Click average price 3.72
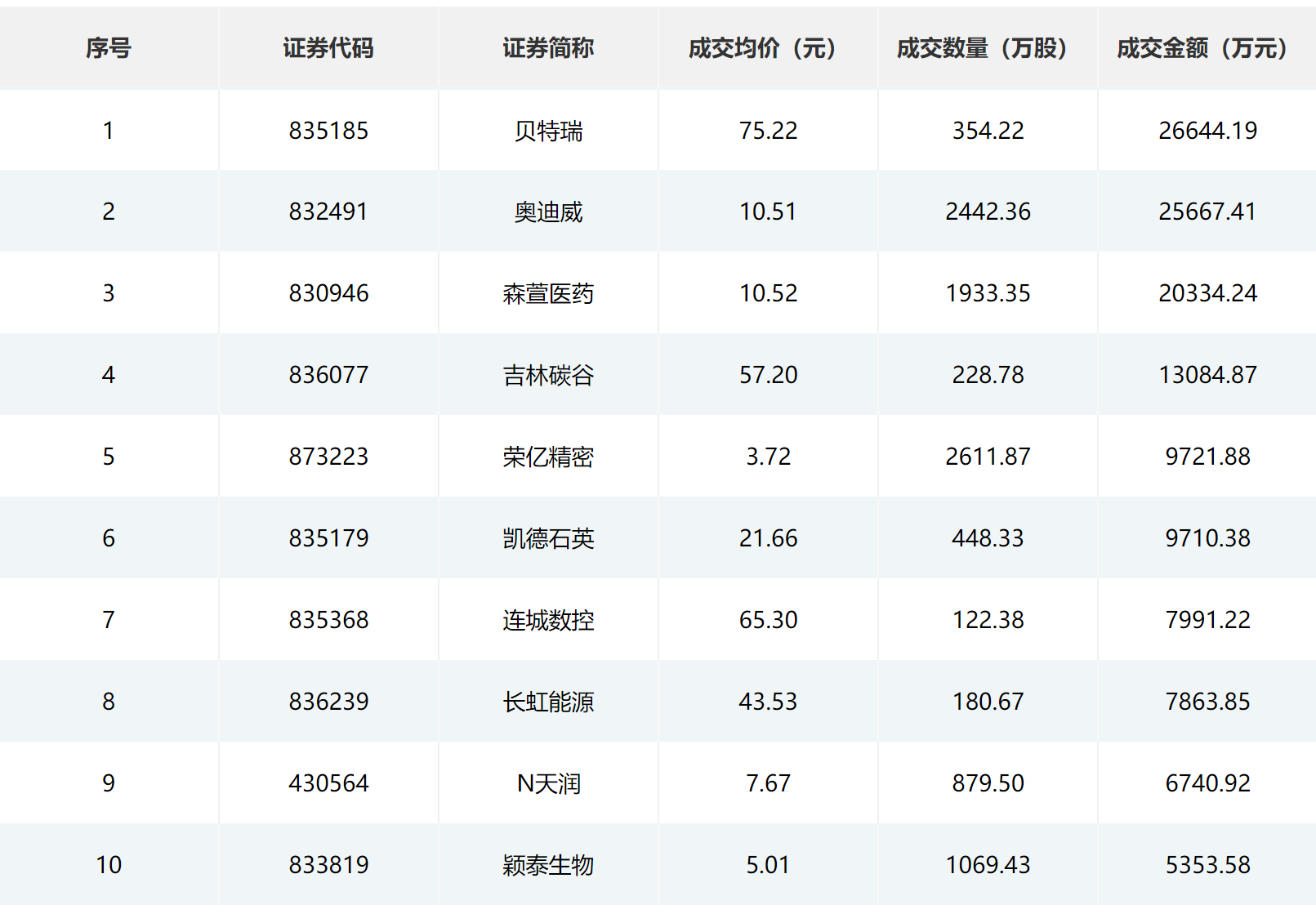 (768, 457)
